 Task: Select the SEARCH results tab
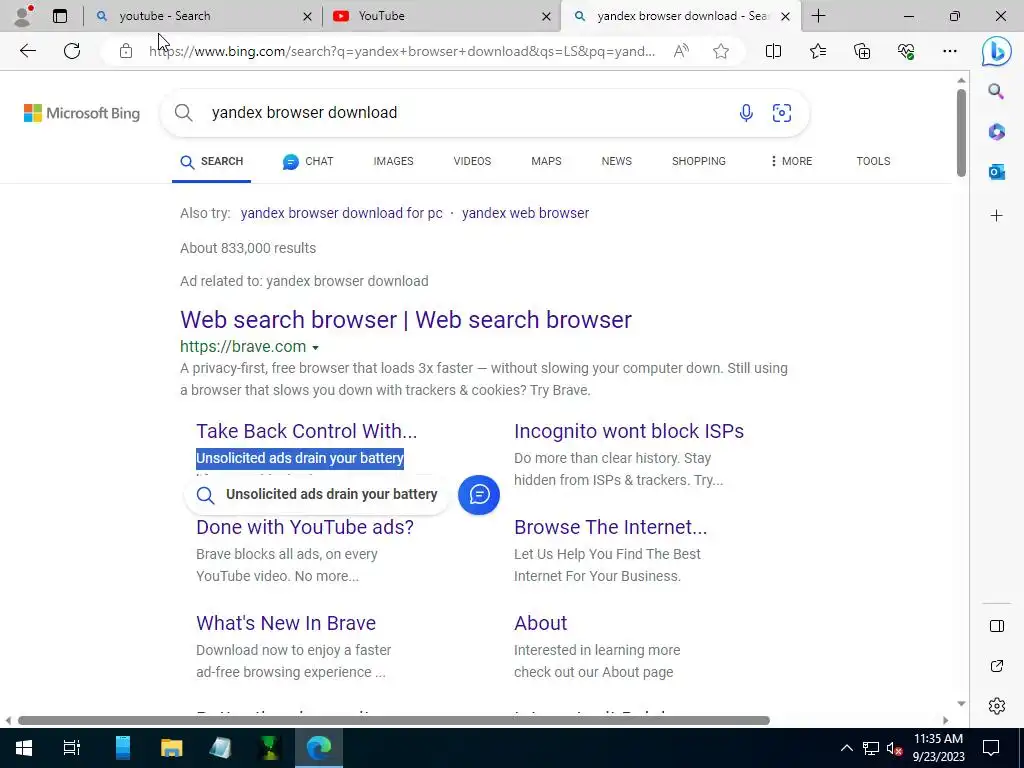point(212,161)
